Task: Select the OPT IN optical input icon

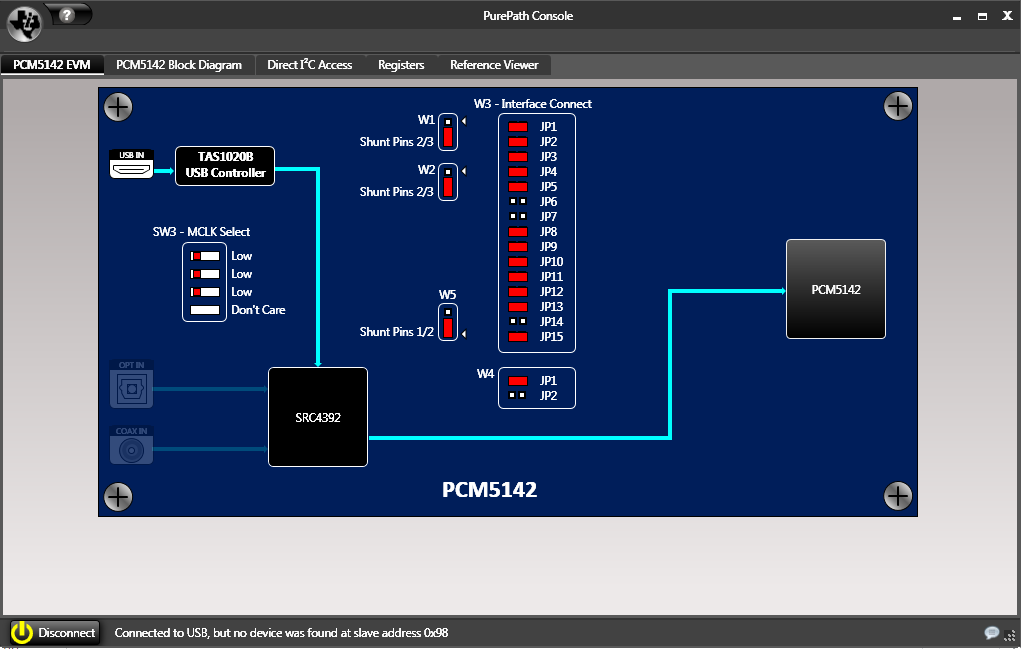Action: click(132, 385)
